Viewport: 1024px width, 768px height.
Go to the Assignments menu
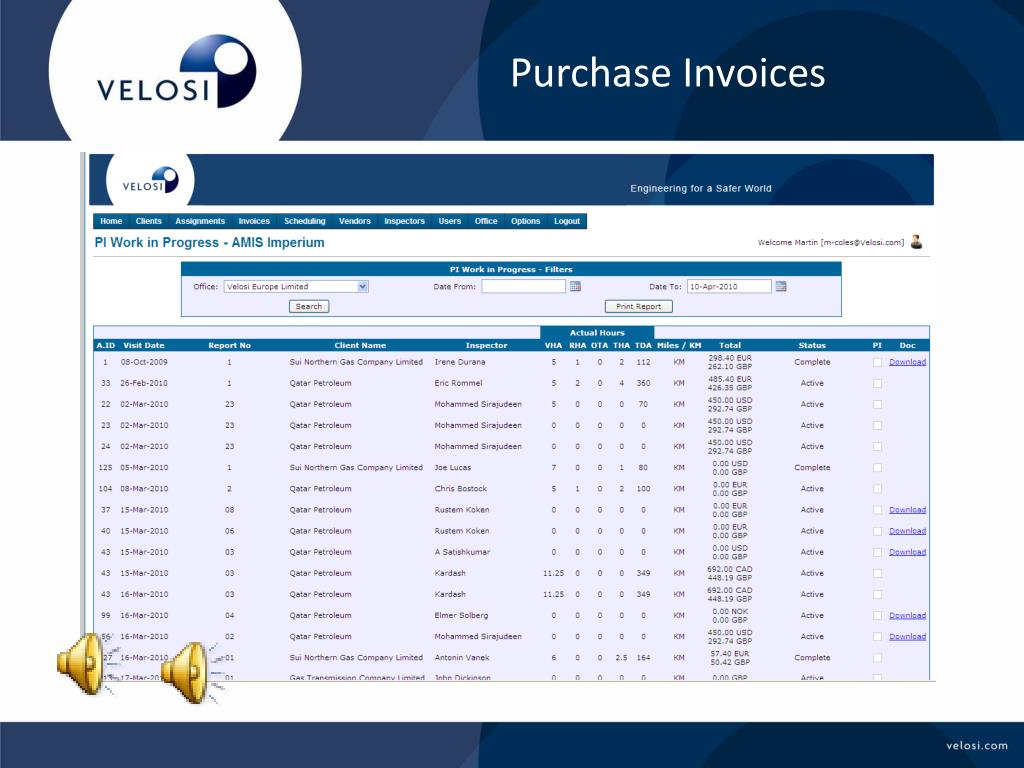(200, 221)
